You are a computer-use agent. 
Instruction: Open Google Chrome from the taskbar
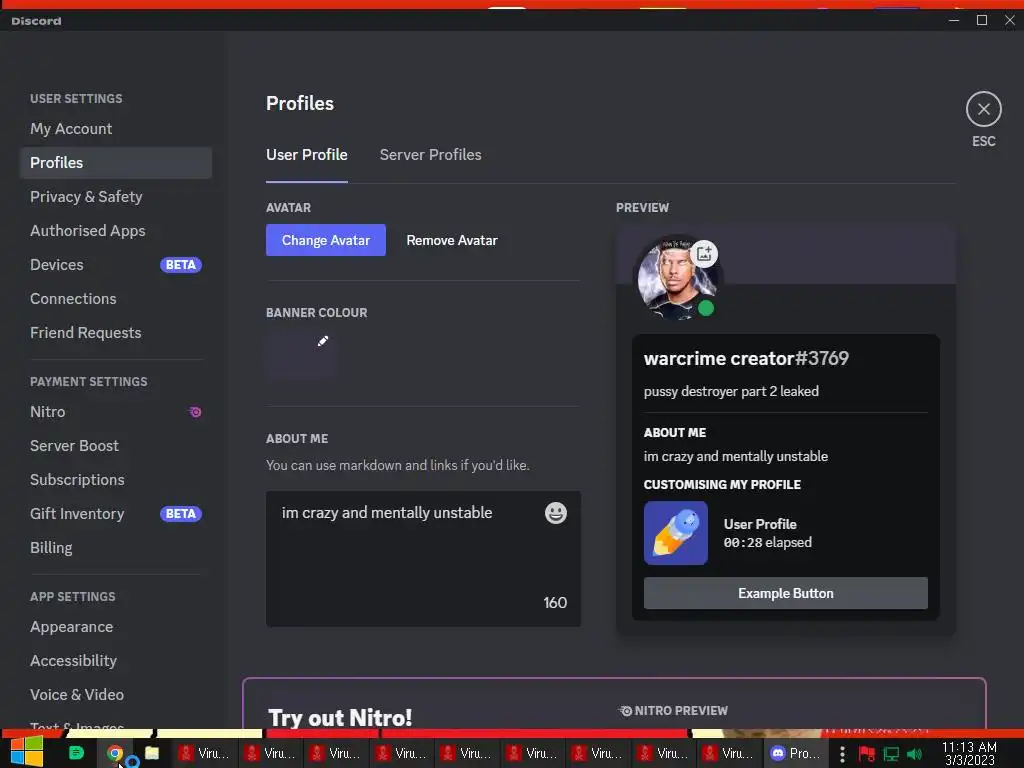click(x=115, y=753)
